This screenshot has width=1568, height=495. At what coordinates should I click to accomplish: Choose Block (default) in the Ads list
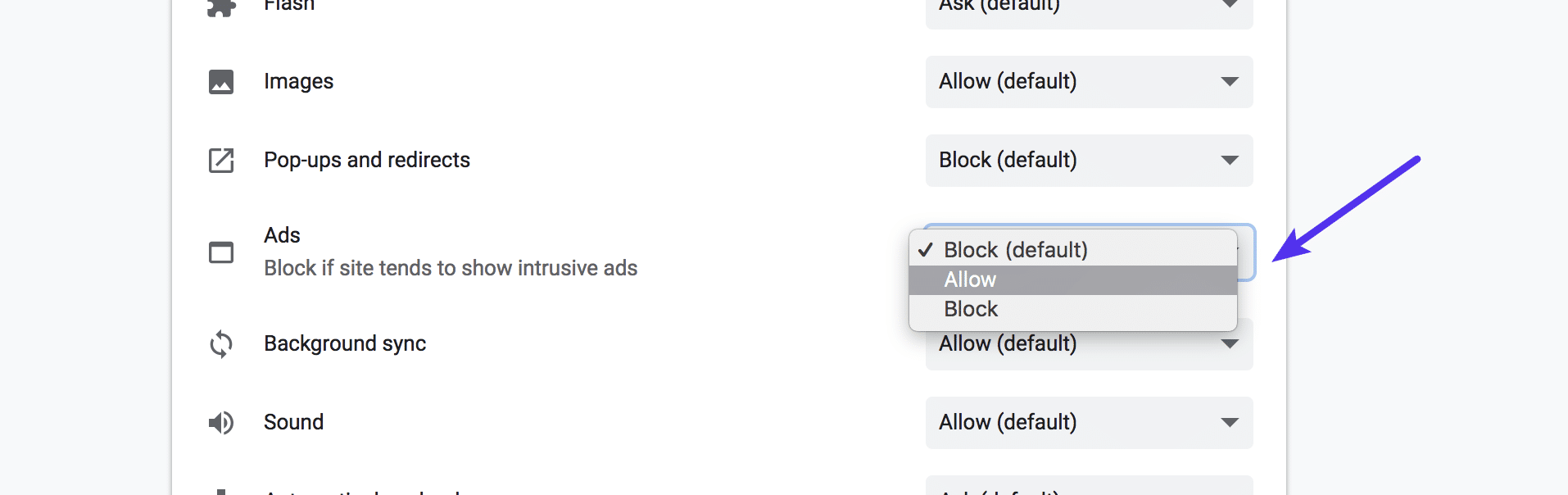[x=1016, y=249]
